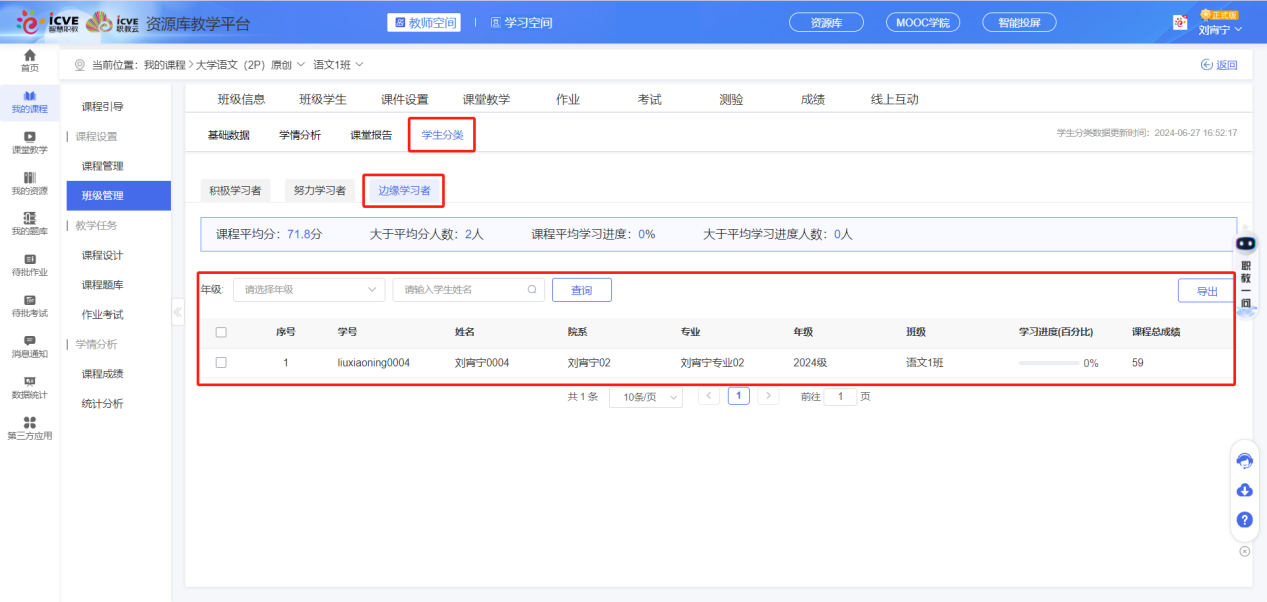
Task: Click the cloud download icon on the right
Action: pos(1244,490)
